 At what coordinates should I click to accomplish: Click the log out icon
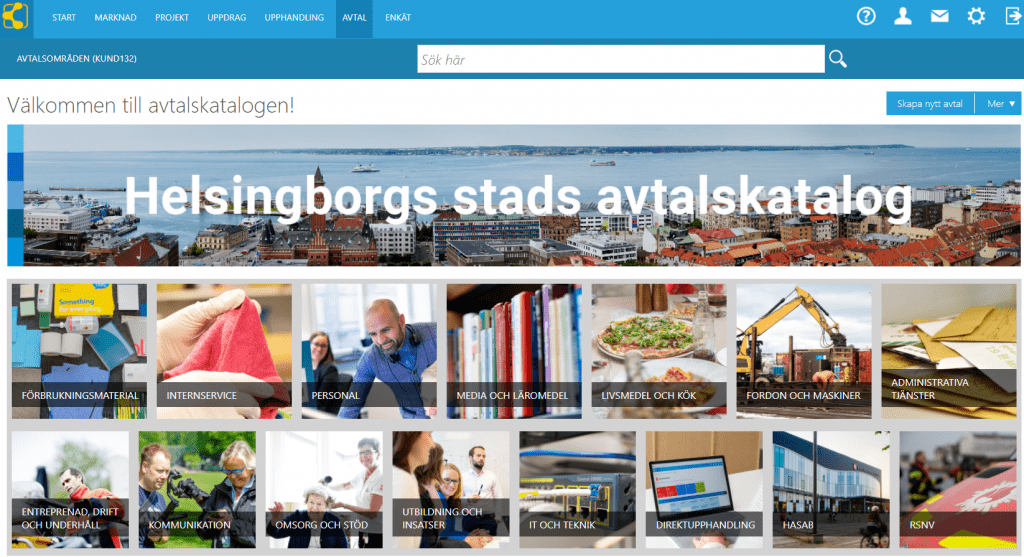(x=1013, y=16)
